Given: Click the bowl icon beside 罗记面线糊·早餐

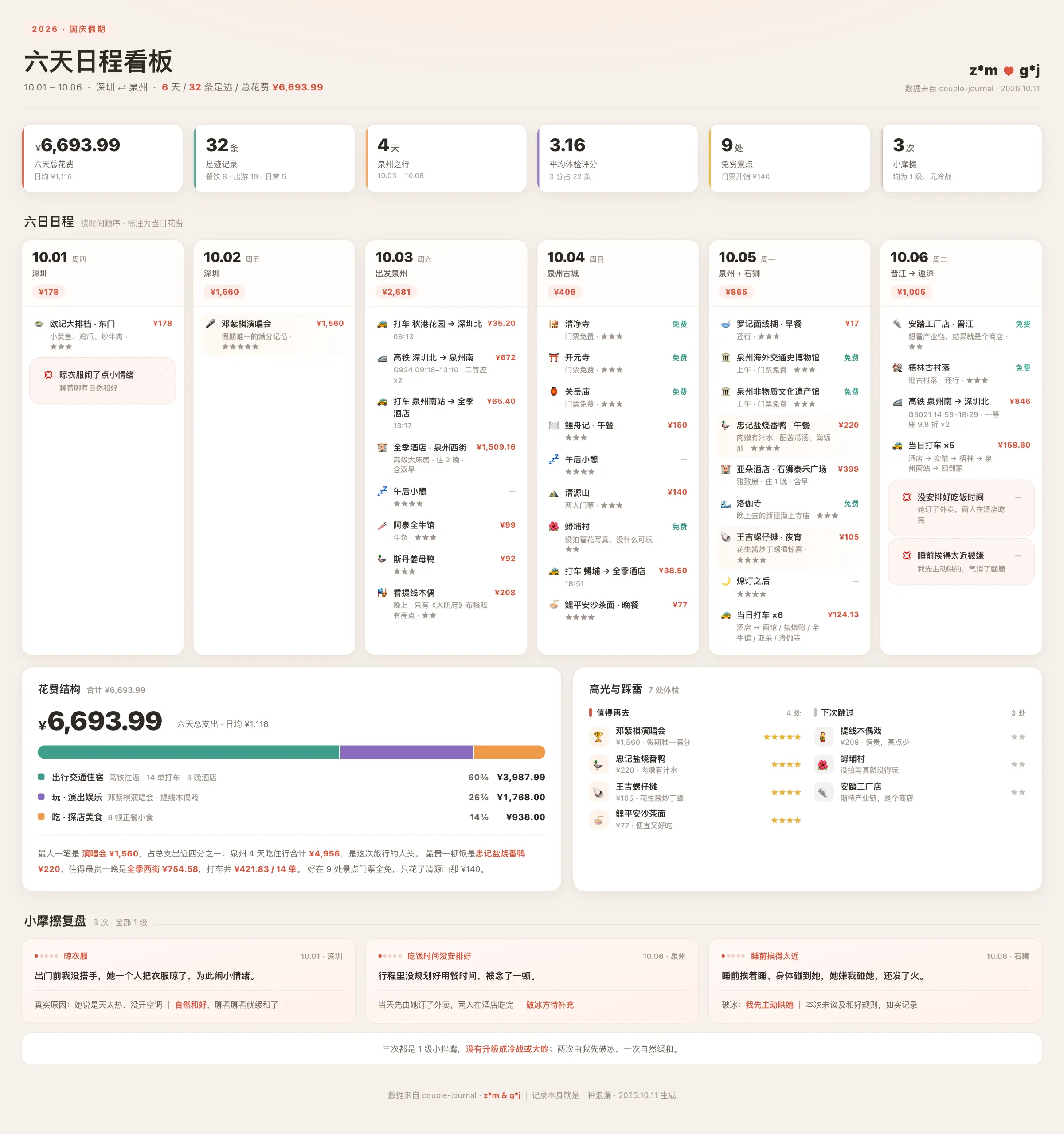Looking at the screenshot, I should pos(726,324).
